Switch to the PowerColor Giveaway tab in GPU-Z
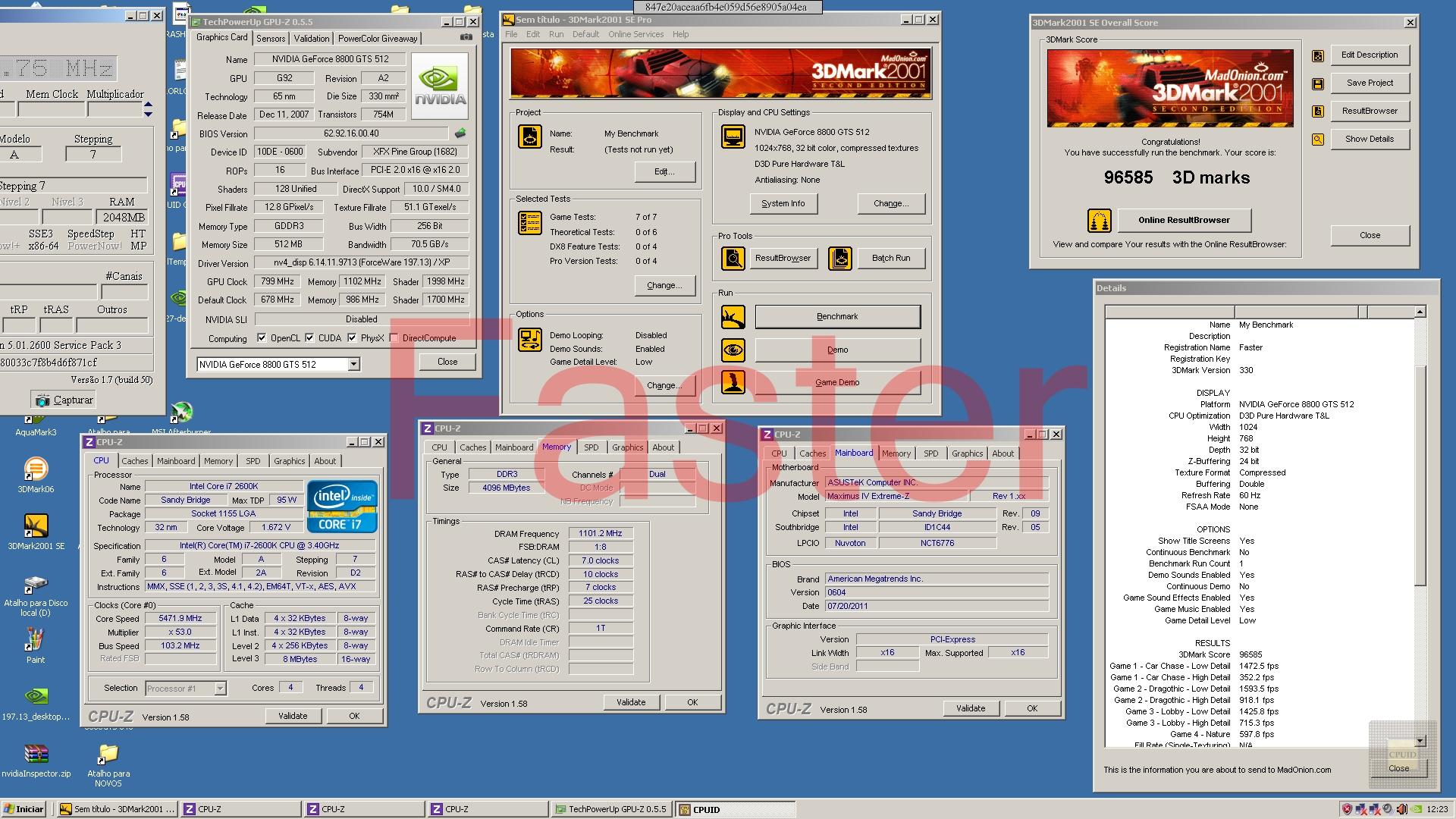1456x819 pixels. click(378, 39)
